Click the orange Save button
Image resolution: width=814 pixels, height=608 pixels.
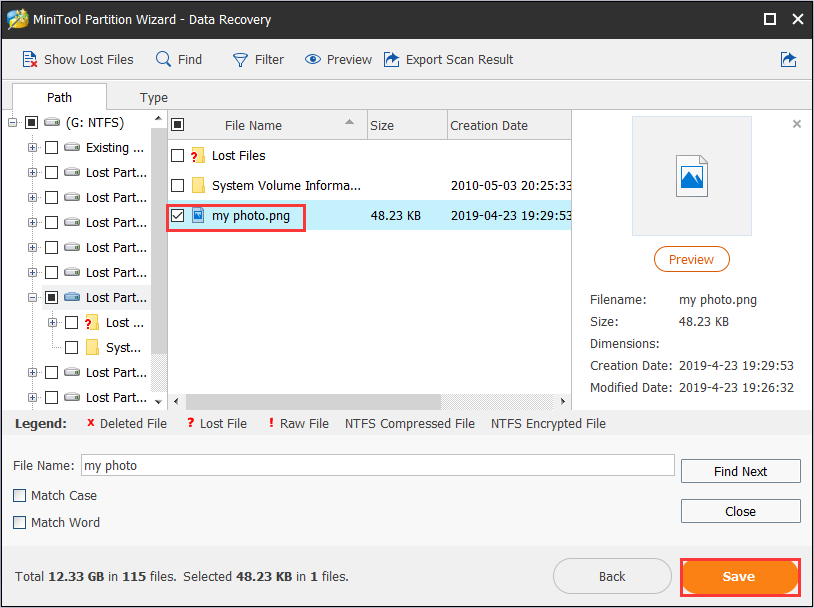pos(739,576)
